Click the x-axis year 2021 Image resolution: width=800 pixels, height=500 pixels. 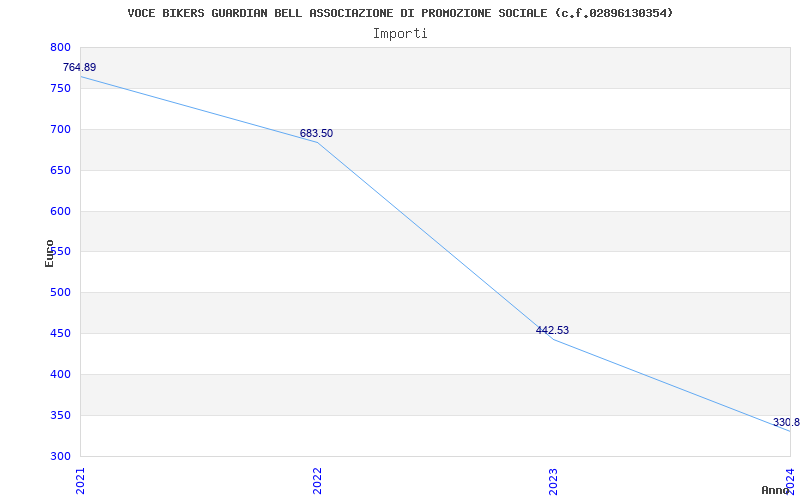(x=80, y=481)
